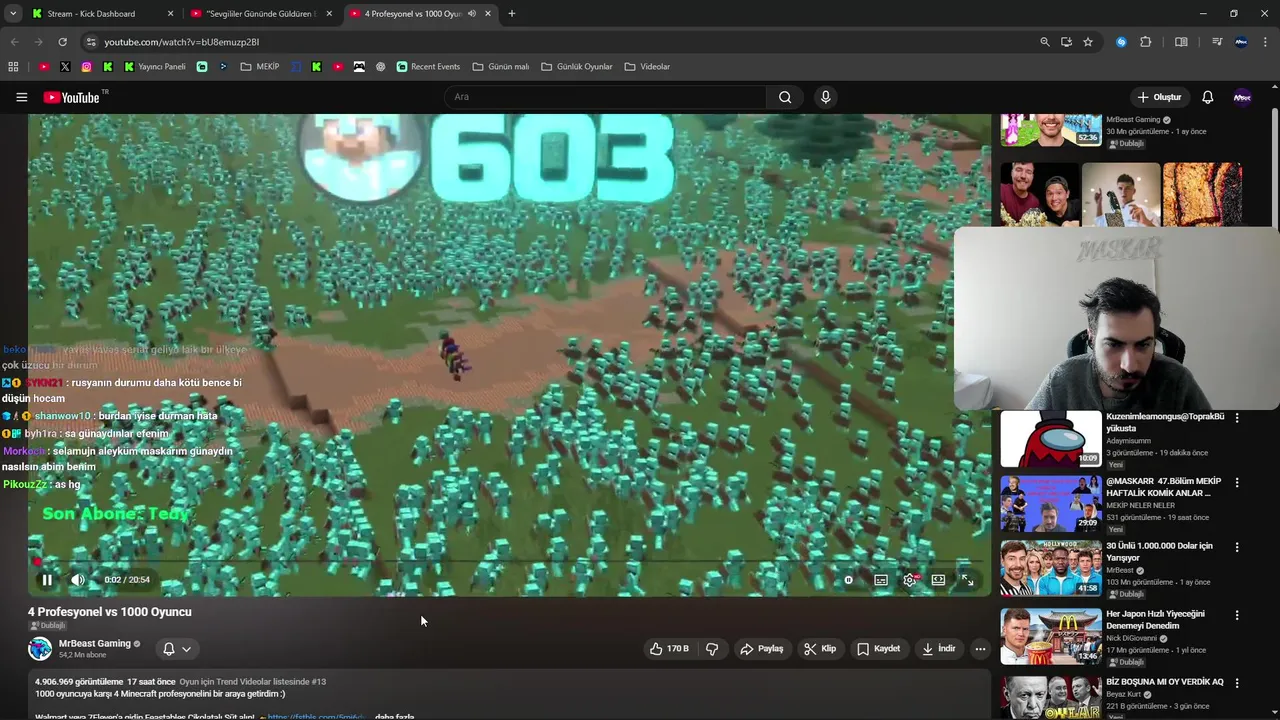This screenshot has height=720, width=1280.
Task: Focus the Ara search field
Action: pyautogui.click(x=605, y=97)
